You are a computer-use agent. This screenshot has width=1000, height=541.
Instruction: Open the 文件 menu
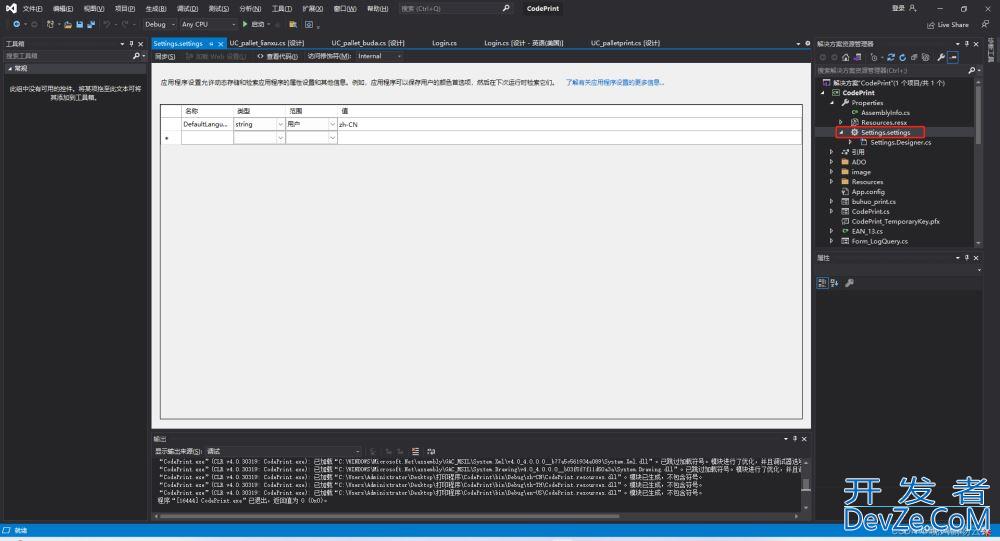(x=33, y=8)
